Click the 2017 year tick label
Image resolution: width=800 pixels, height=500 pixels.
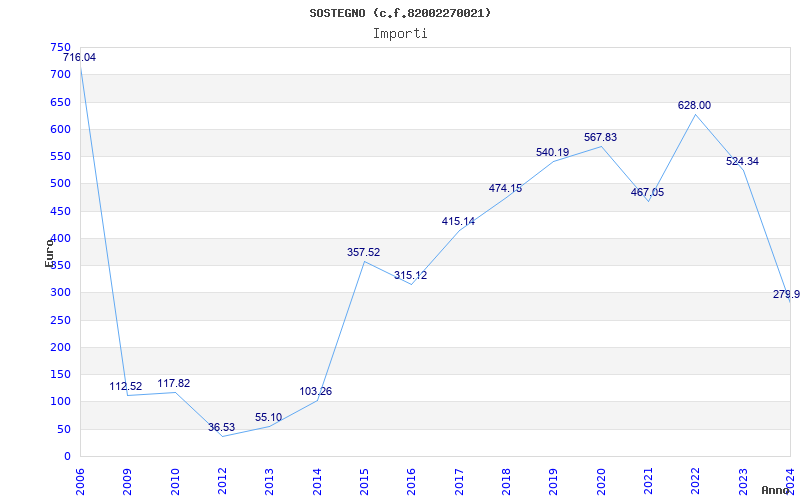[x=459, y=482]
